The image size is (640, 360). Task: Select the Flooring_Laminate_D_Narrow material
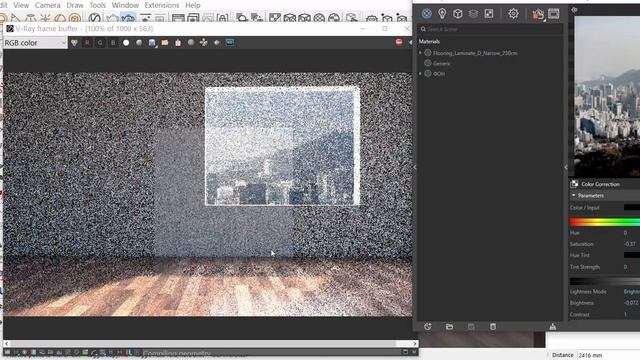(475, 53)
